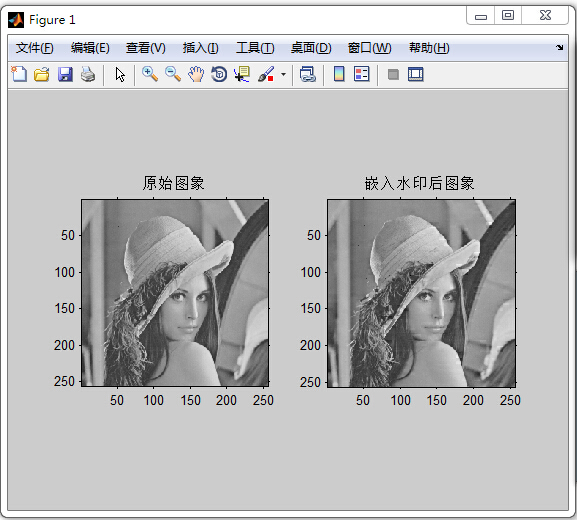Select the Brush data tool
The image size is (577, 520).
point(266,74)
